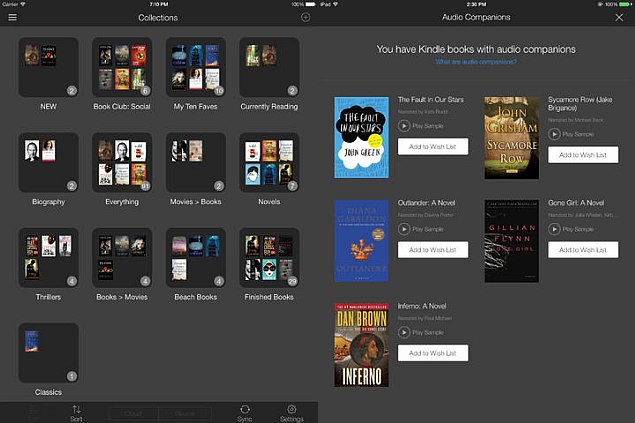The height and width of the screenshot is (423, 635).
Task: Open the NEW collection
Action: (x=49, y=67)
